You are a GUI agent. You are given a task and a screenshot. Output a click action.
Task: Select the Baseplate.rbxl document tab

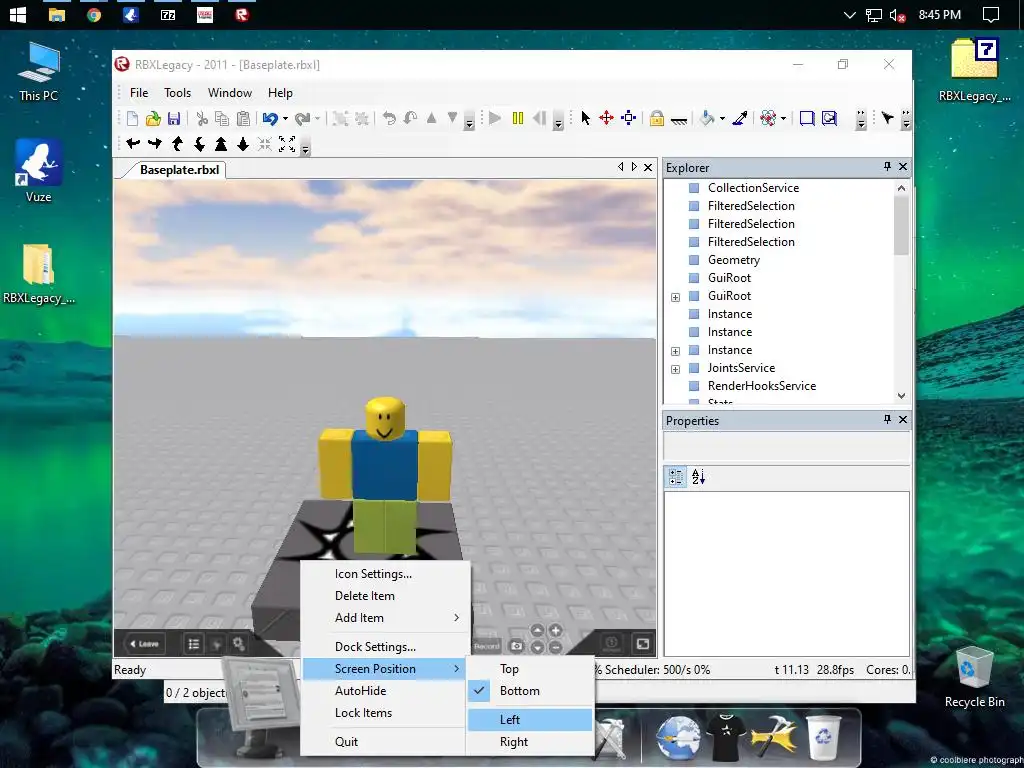179,170
